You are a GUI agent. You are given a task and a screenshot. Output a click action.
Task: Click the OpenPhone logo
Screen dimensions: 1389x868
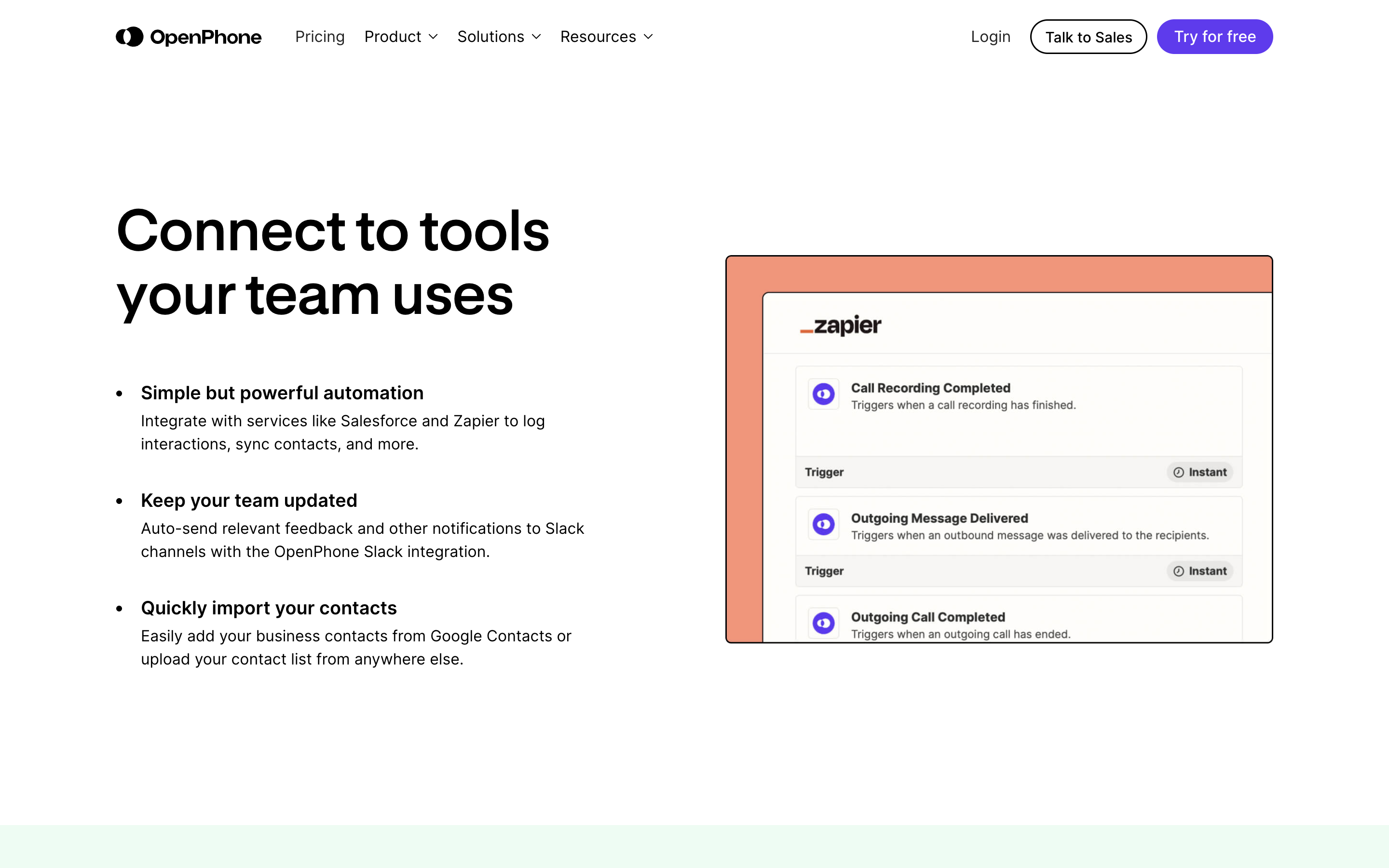(x=188, y=37)
